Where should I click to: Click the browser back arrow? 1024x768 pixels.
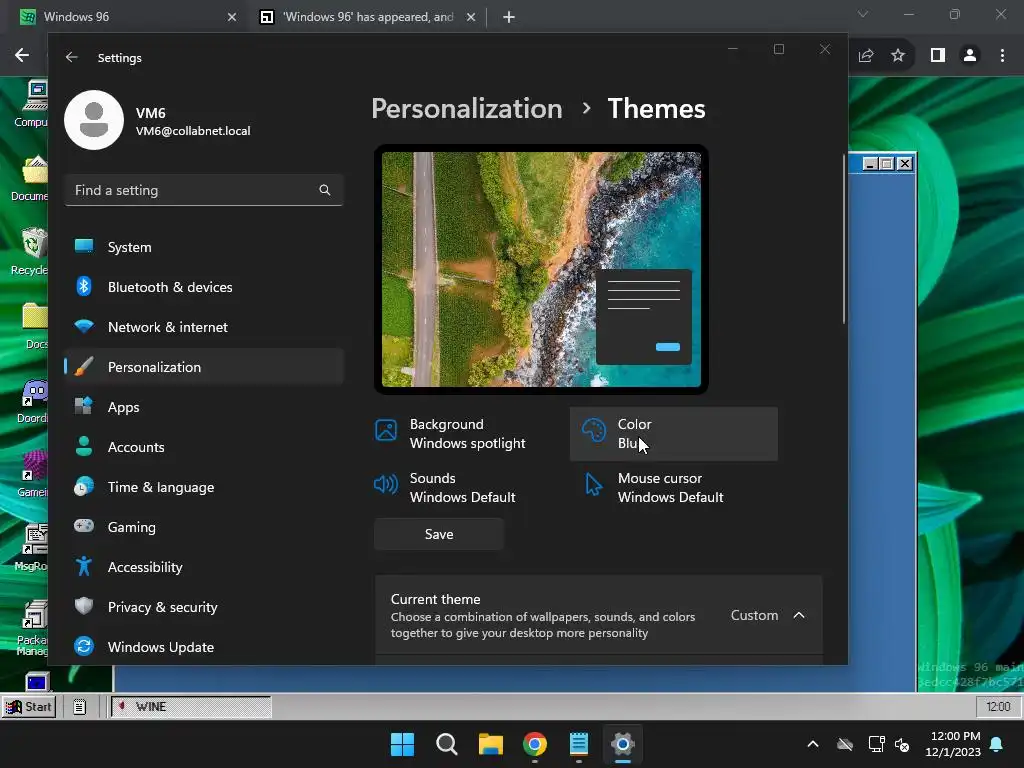22,55
